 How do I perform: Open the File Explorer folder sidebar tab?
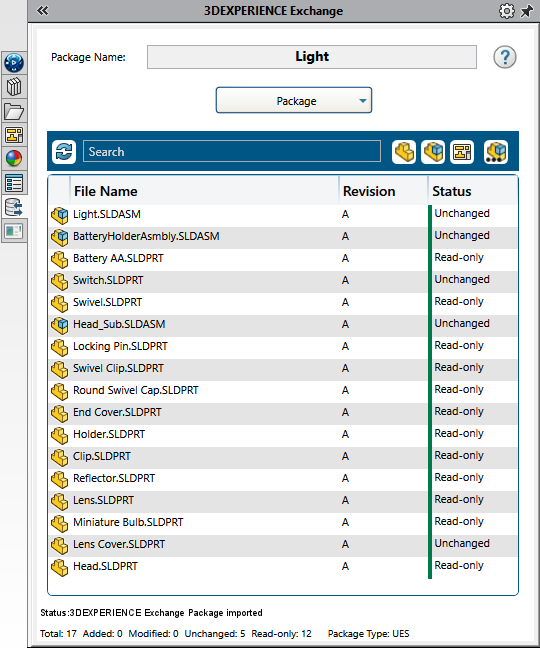[x=14, y=111]
